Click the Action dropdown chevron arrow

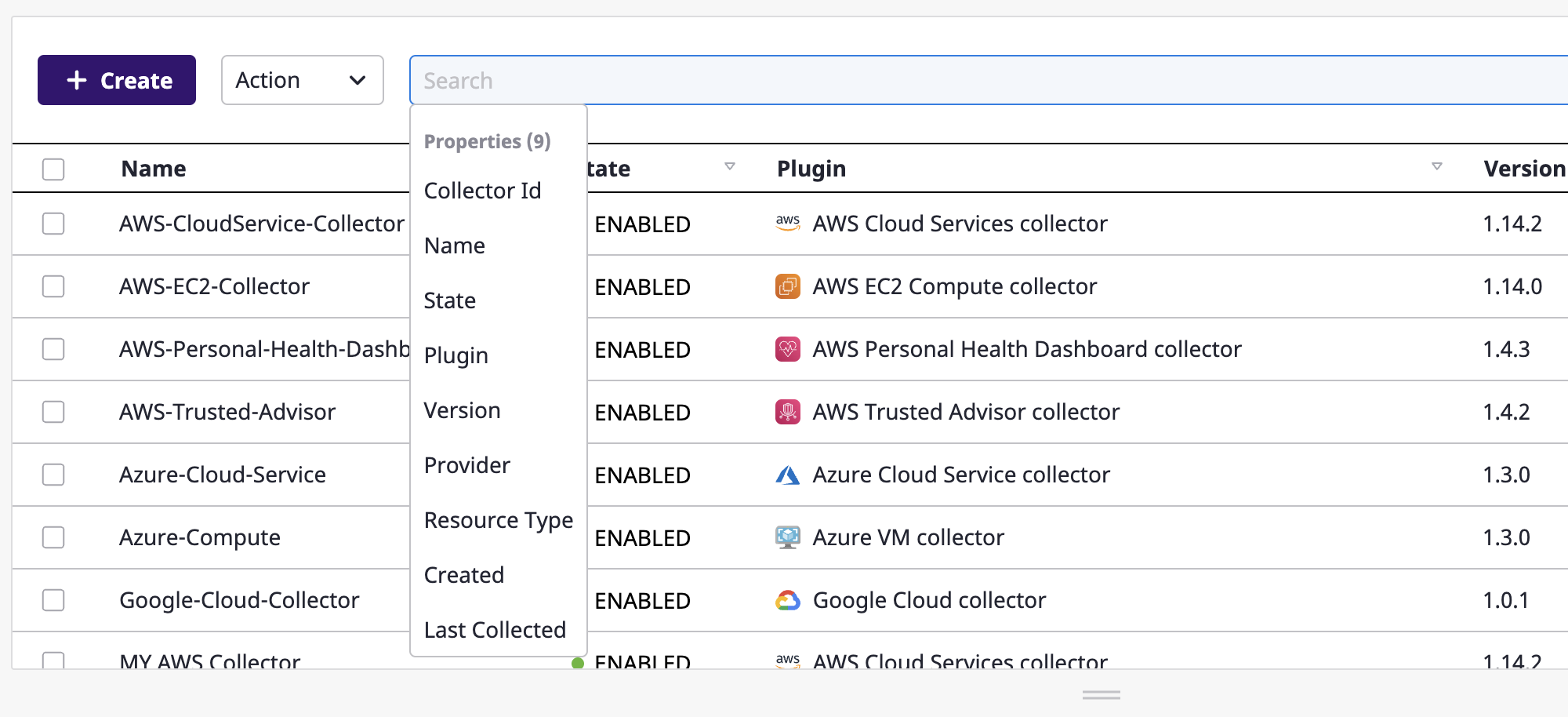(x=358, y=80)
